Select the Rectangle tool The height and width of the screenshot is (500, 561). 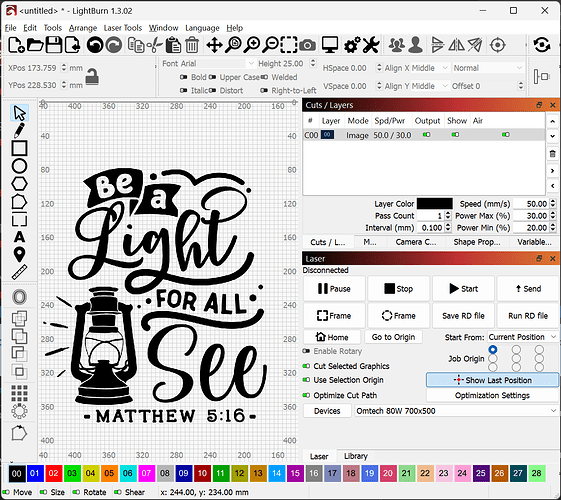[19, 148]
